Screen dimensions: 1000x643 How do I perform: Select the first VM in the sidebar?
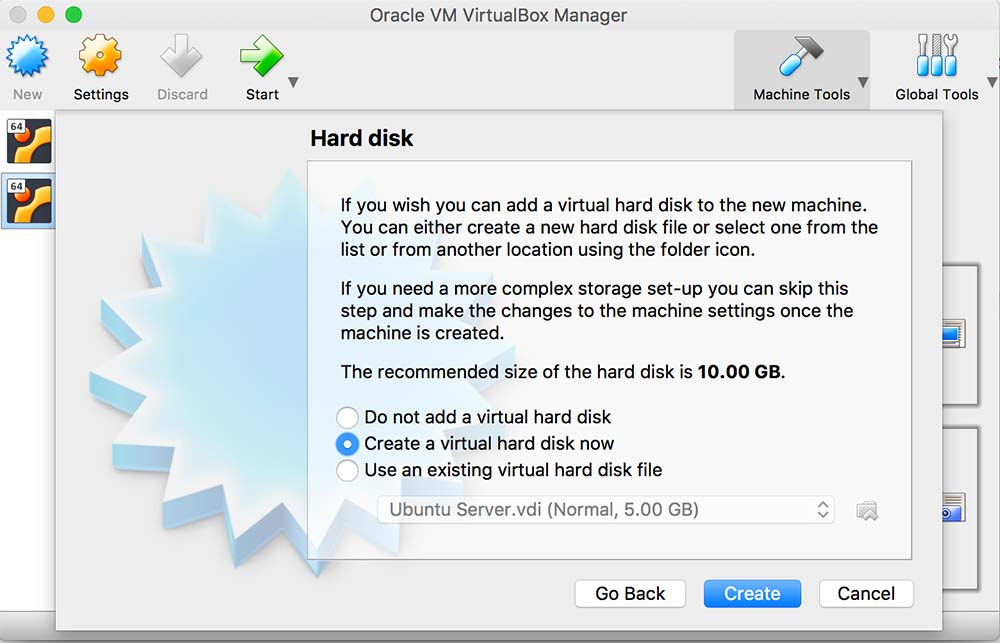tap(29, 141)
